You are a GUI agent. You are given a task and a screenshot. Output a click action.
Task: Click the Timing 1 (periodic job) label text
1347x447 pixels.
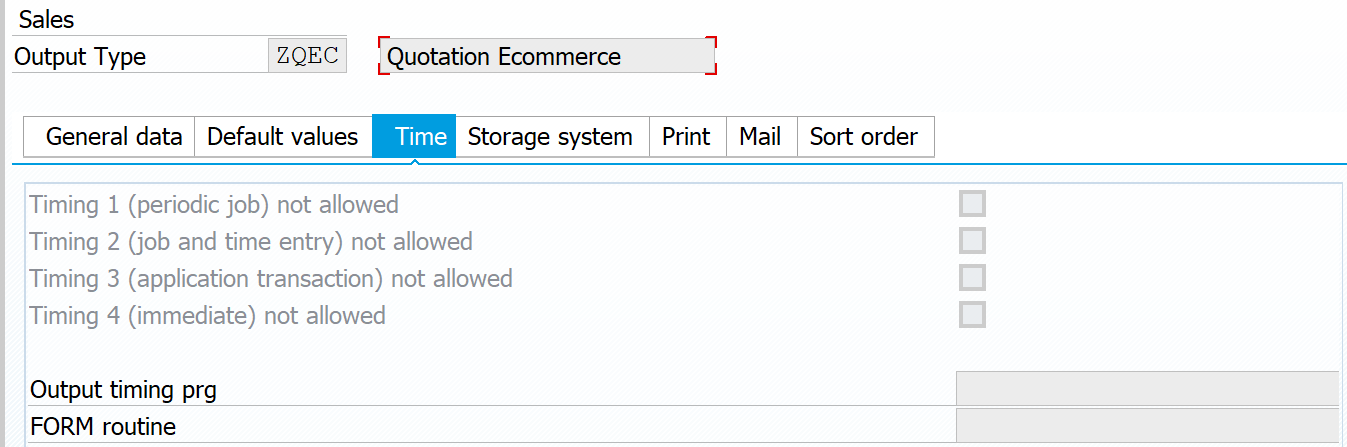[x=214, y=205]
